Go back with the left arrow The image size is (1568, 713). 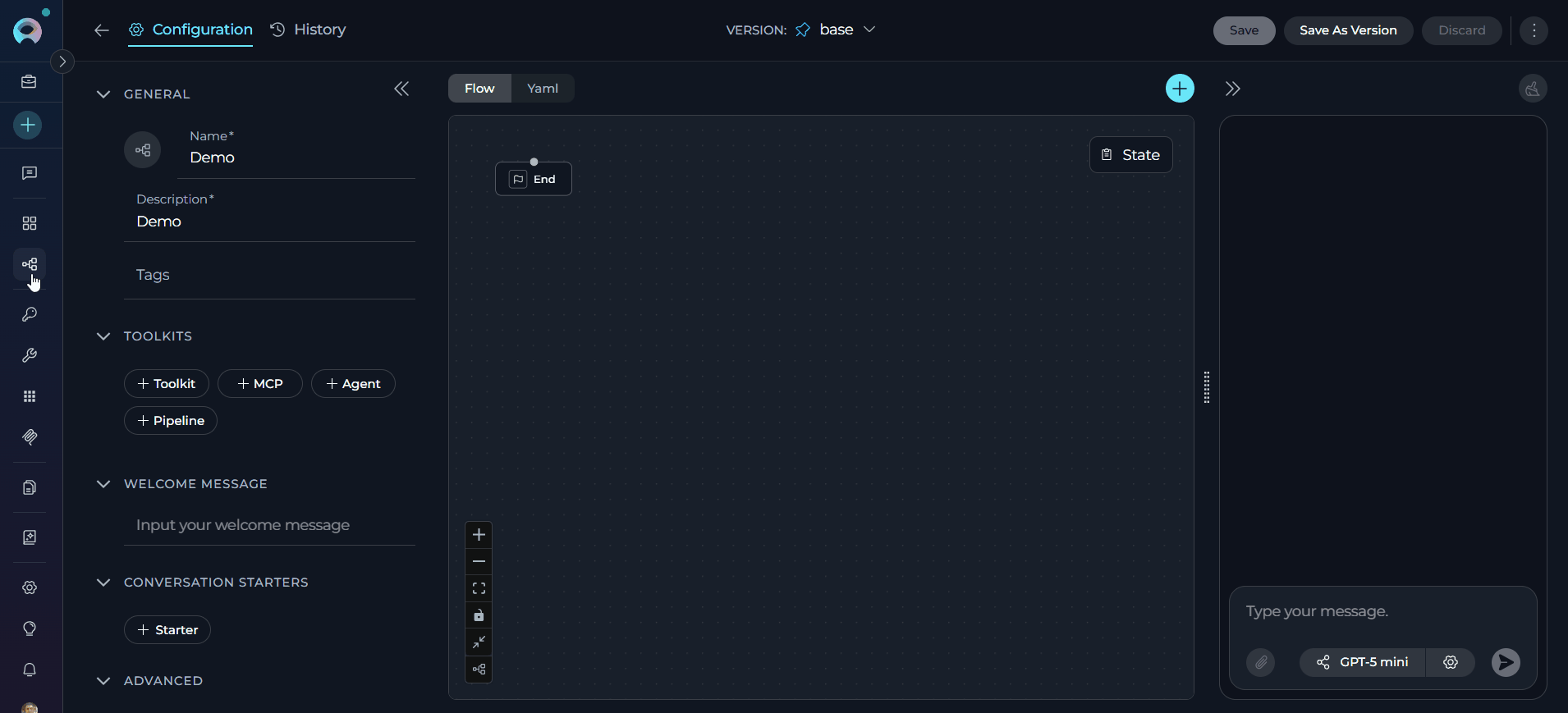pyautogui.click(x=102, y=30)
